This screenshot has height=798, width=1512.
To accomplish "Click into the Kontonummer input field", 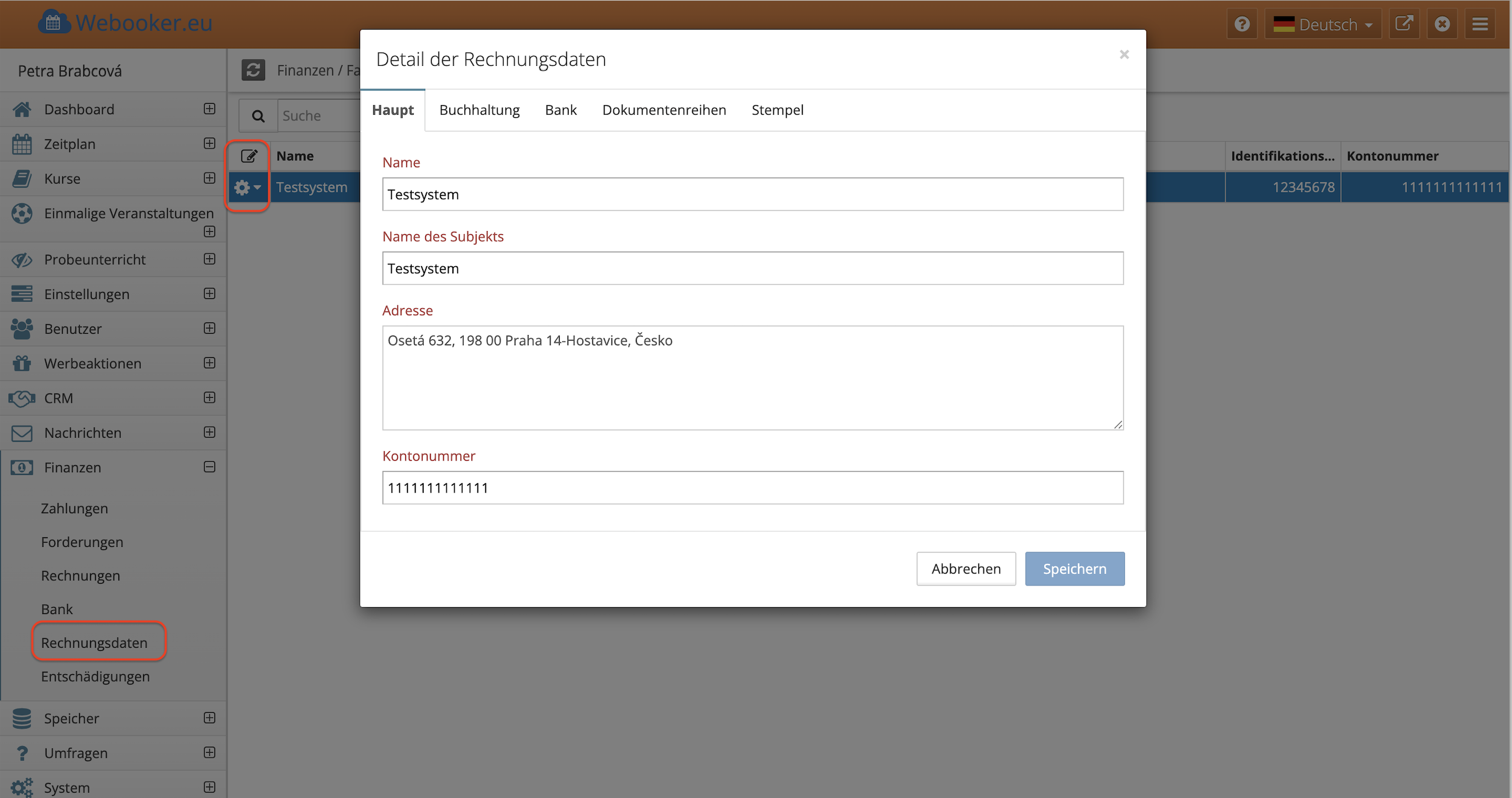I will pos(752,488).
